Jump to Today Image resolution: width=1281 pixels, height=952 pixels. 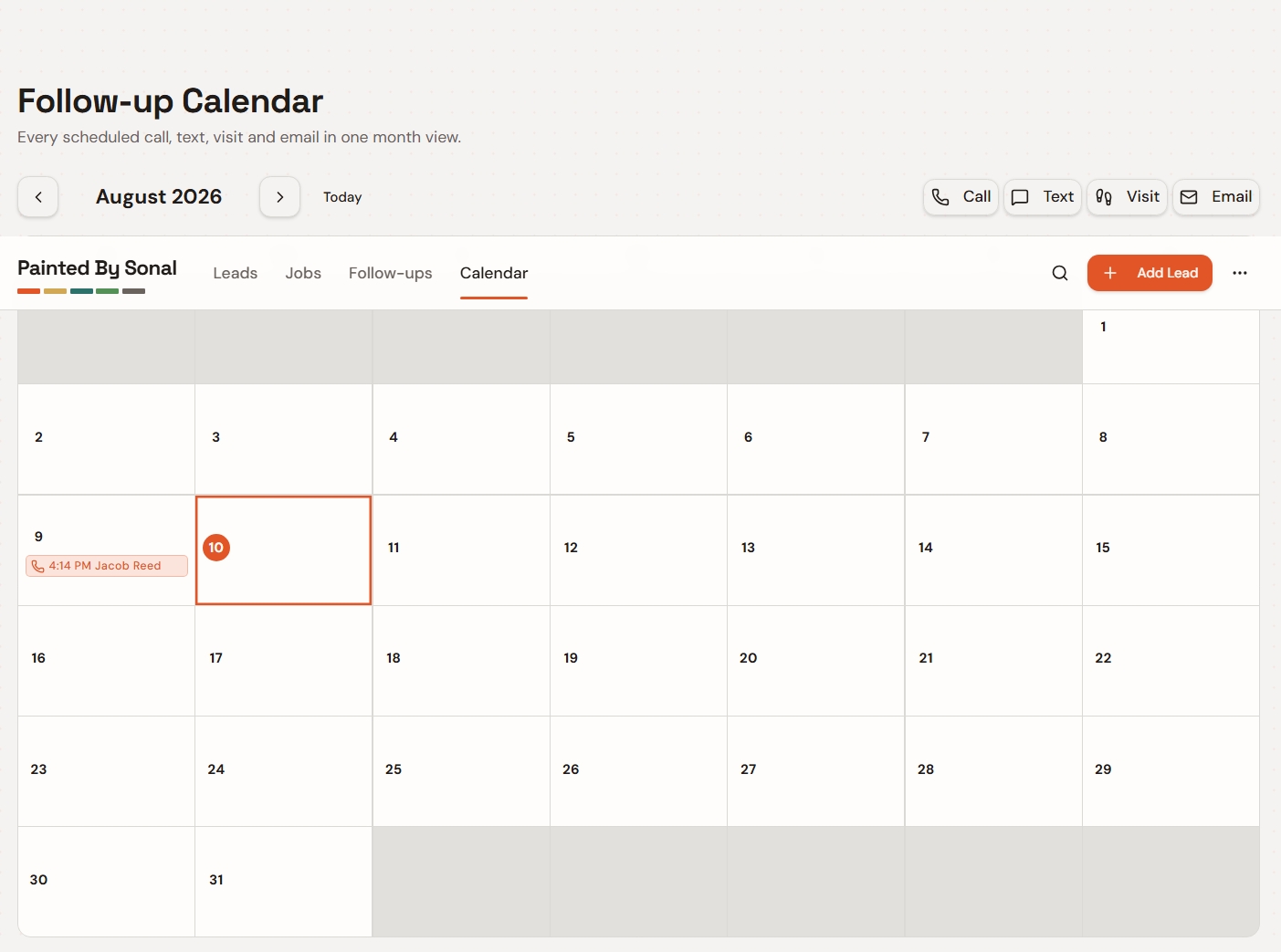coord(342,197)
